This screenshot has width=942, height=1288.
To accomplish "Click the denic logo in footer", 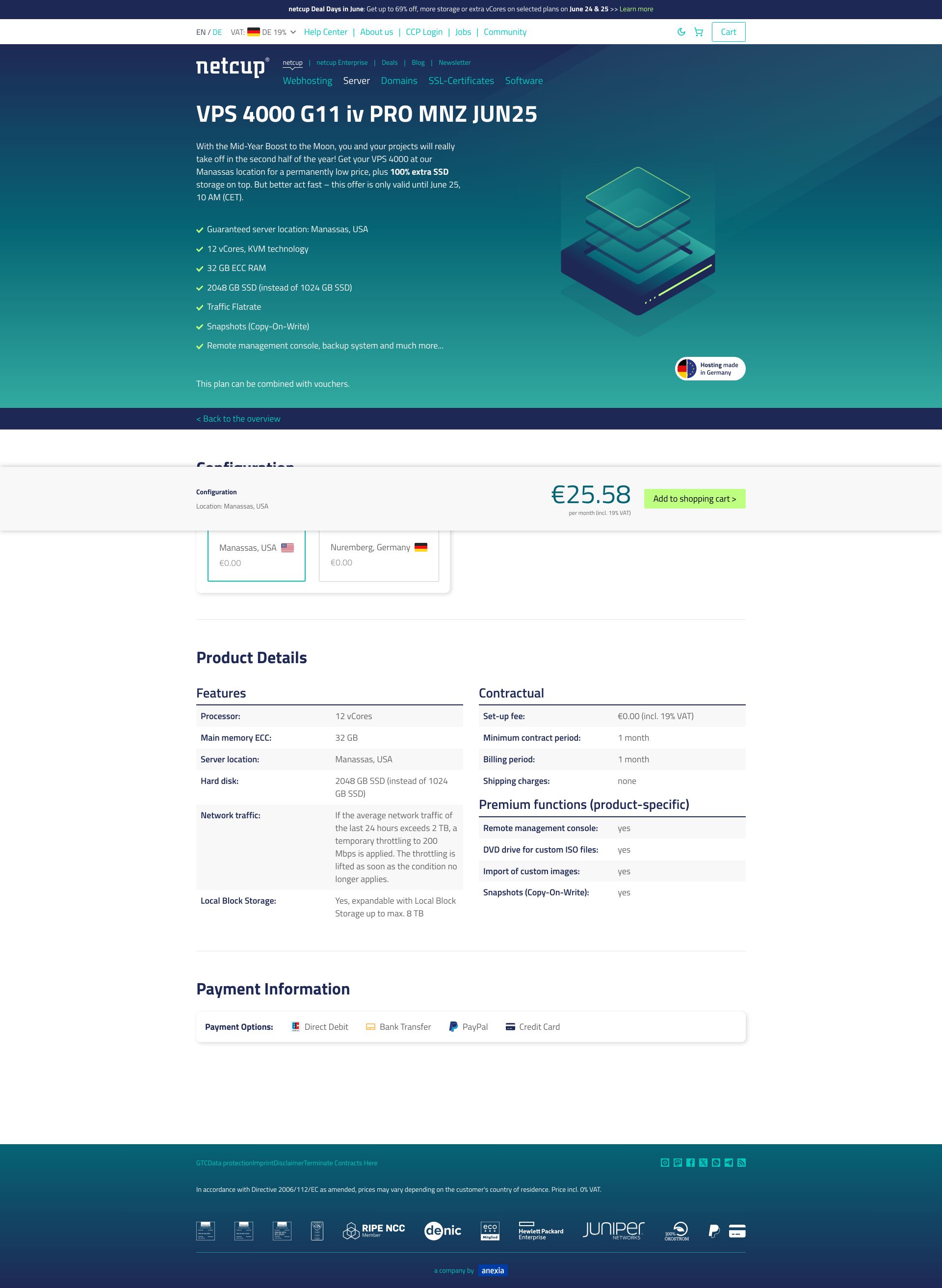I will click(443, 1231).
